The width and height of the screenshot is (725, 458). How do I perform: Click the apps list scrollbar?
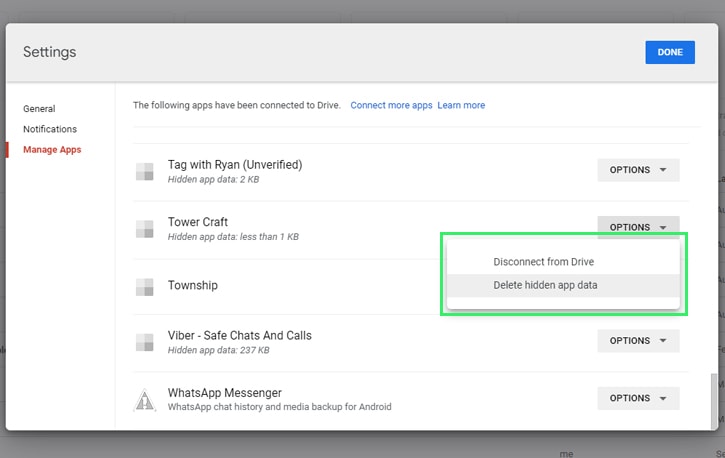click(714, 401)
